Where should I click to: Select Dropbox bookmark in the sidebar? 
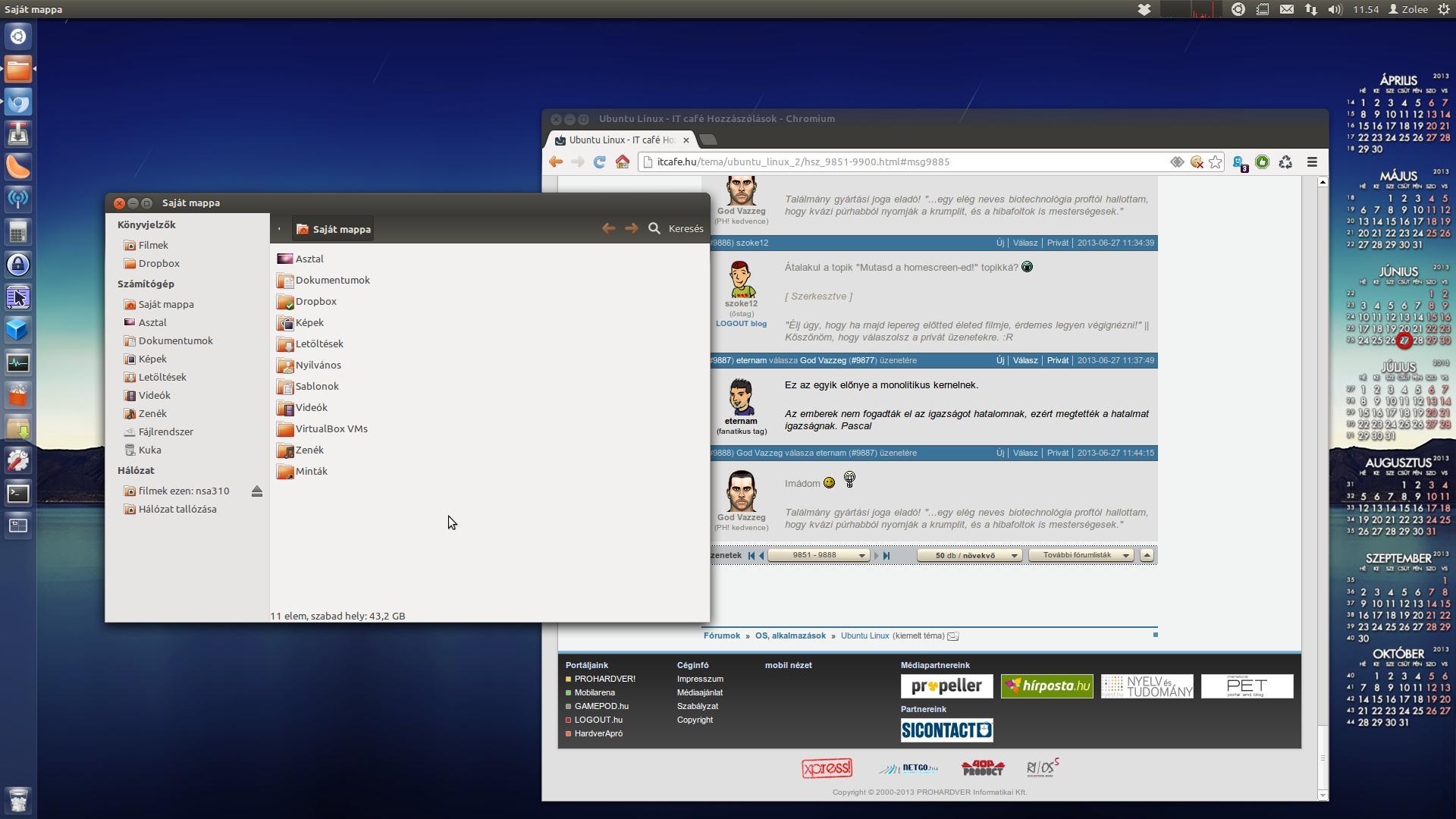(x=158, y=263)
